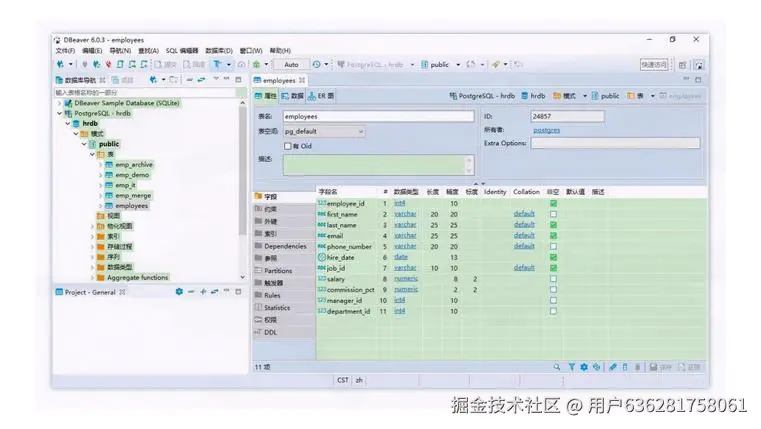Open the SQL 编辑器 menu
761x429 pixels.
click(x=182, y=50)
